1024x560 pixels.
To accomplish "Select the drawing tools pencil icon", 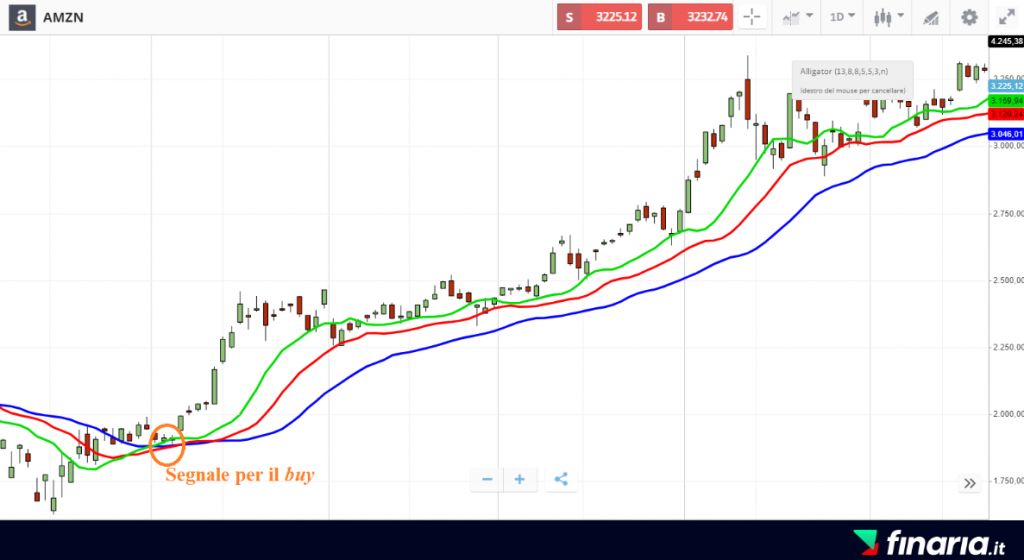I will click(x=931, y=17).
